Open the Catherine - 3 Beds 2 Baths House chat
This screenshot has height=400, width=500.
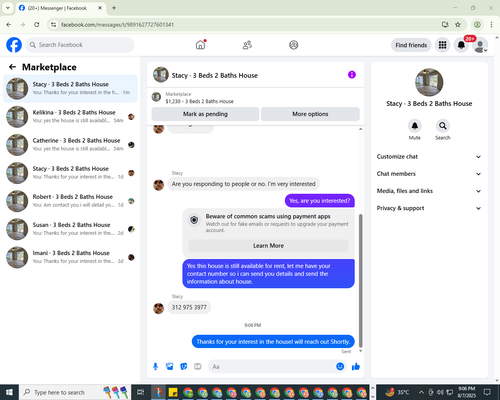(70, 145)
